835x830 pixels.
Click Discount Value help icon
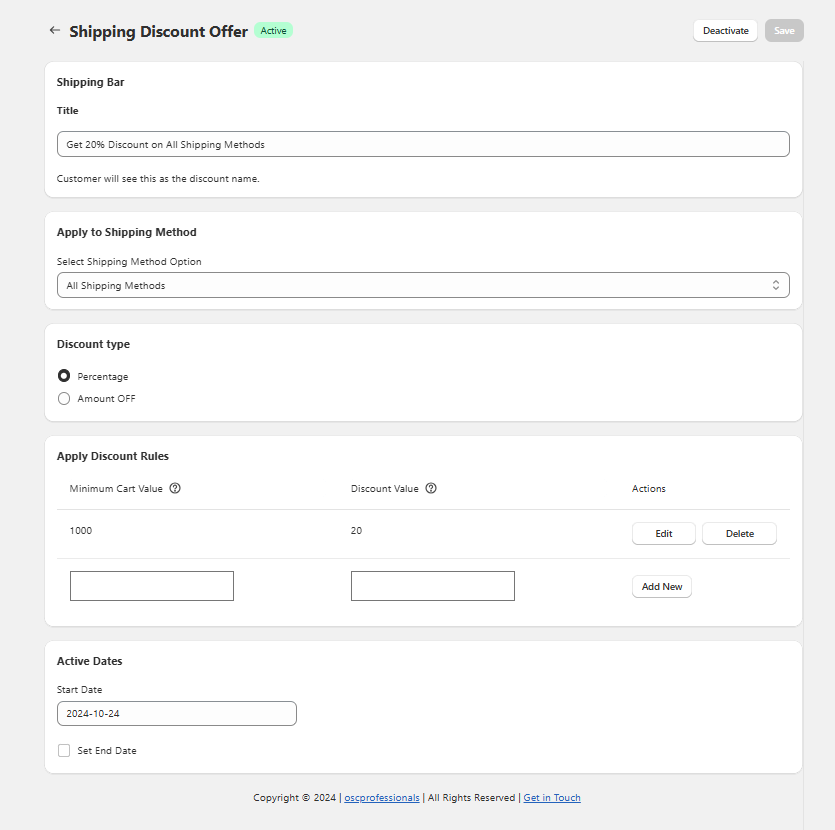point(431,489)
